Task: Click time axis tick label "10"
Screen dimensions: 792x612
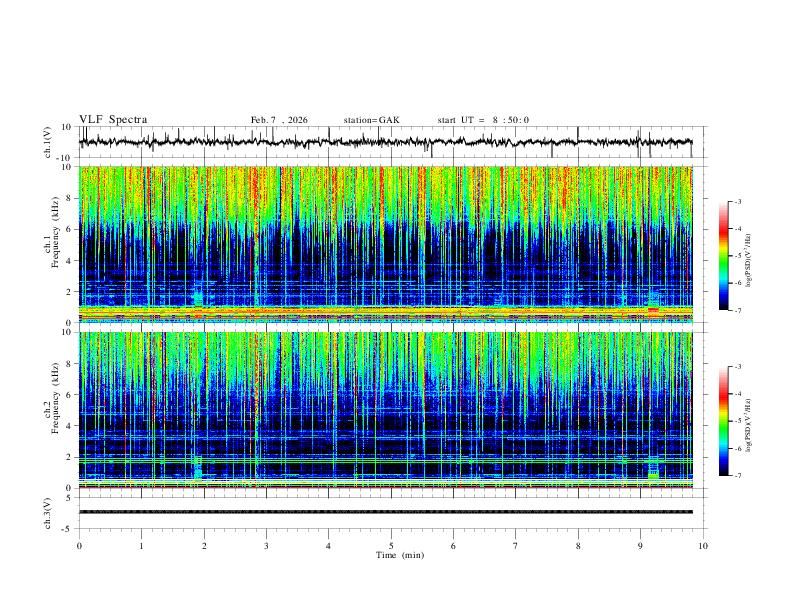Action: click(x=703, y=546)
